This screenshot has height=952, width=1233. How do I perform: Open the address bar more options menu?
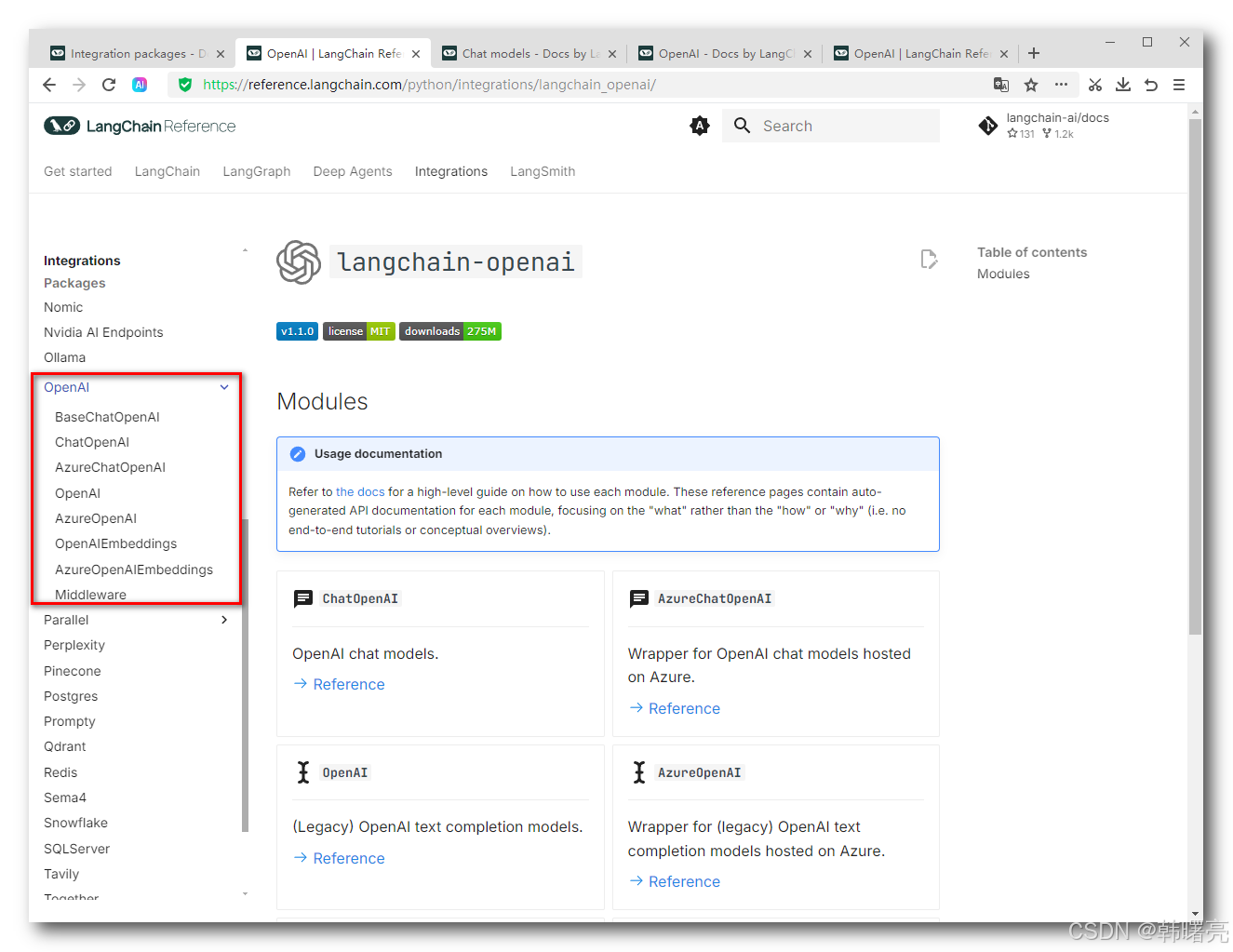tap(1061, 85)
